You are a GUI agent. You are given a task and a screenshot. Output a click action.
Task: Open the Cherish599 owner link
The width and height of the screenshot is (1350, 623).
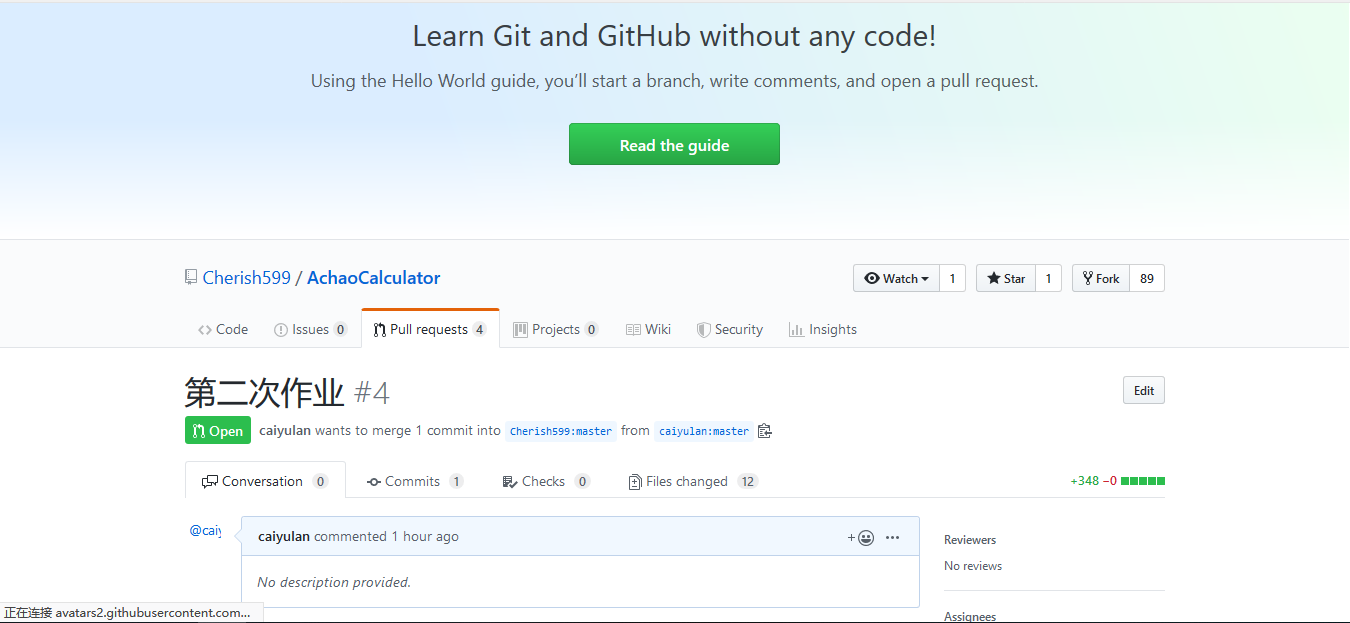pos(246,278)
